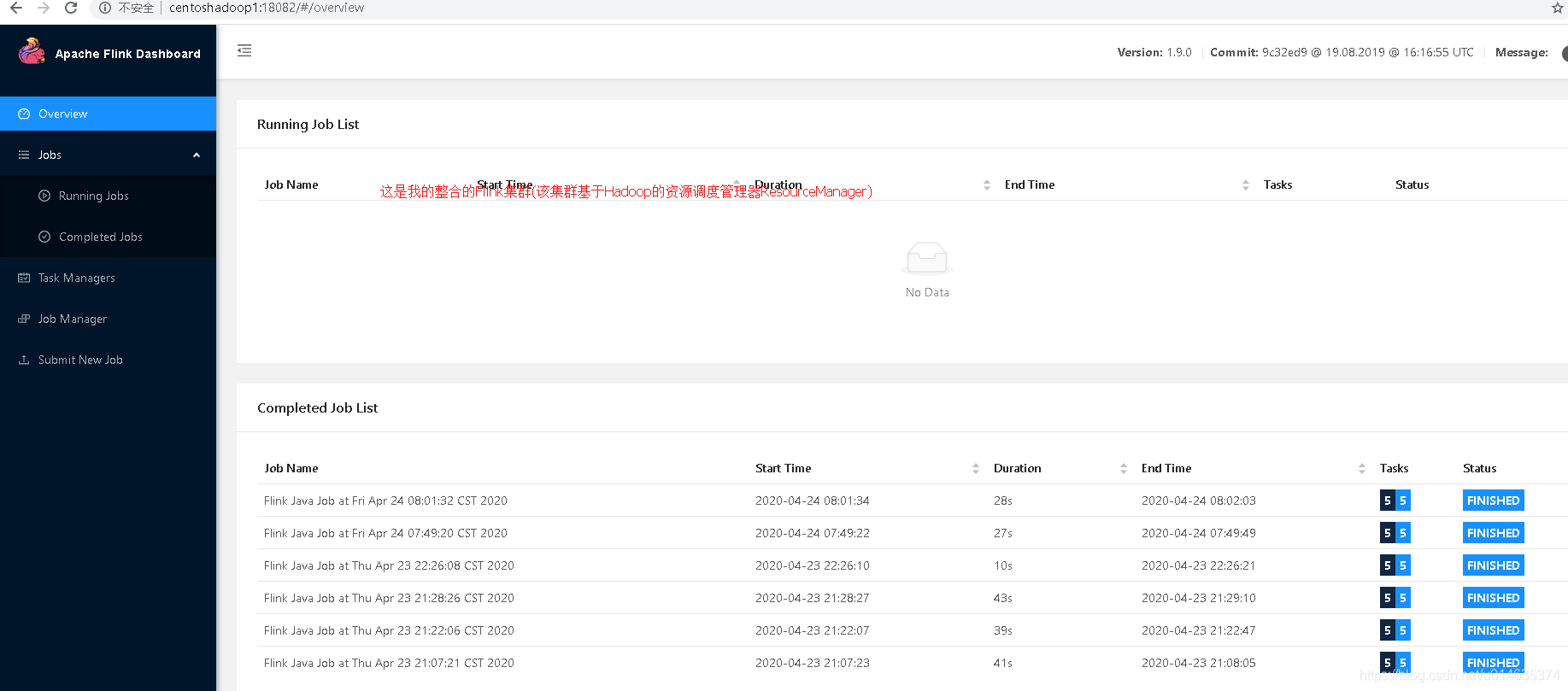Collapse the sidebar with the fold icon
Image resolution: width=1568 pixels, height=691 pixels.
click(244, 50)
